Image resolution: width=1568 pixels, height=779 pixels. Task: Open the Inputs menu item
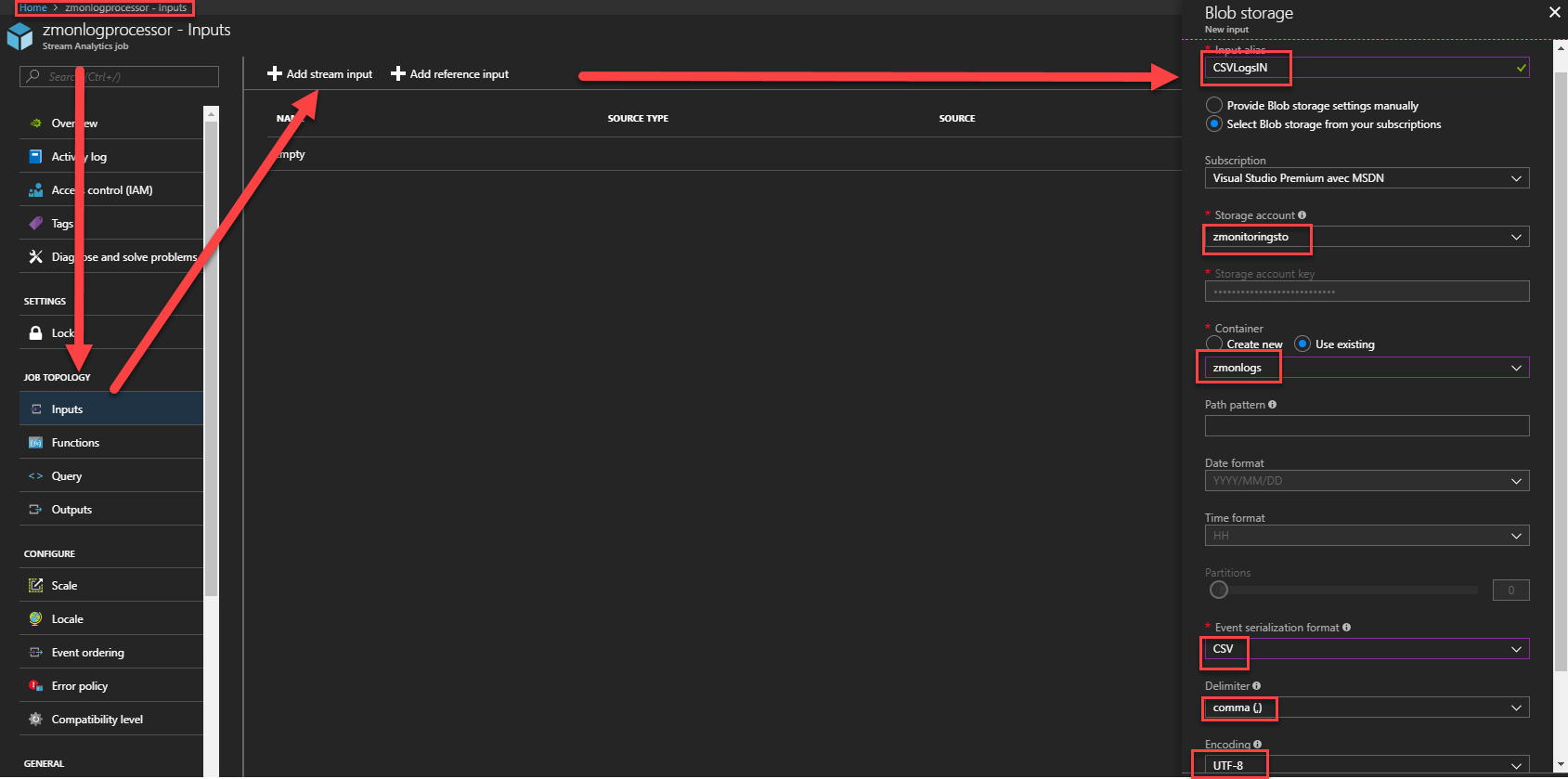[x=111, y=409]
